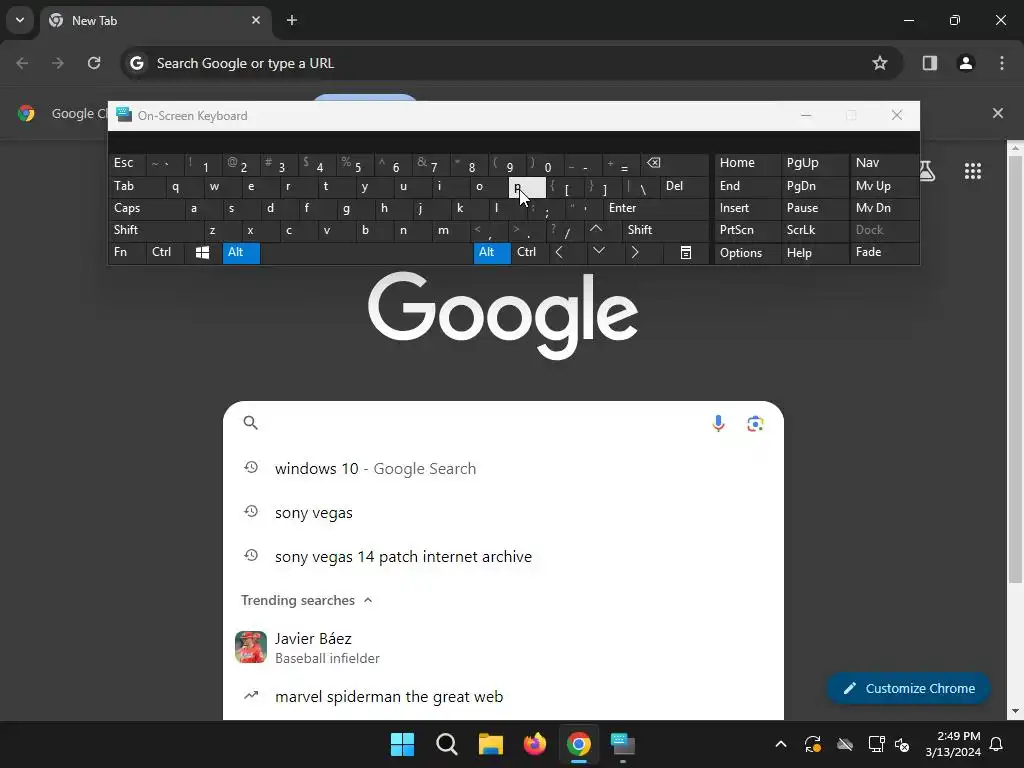Click the Customize Chrome button
The width and height of the screenshot is (1024, 768).
pyautogui.click(x=908, y=688)
